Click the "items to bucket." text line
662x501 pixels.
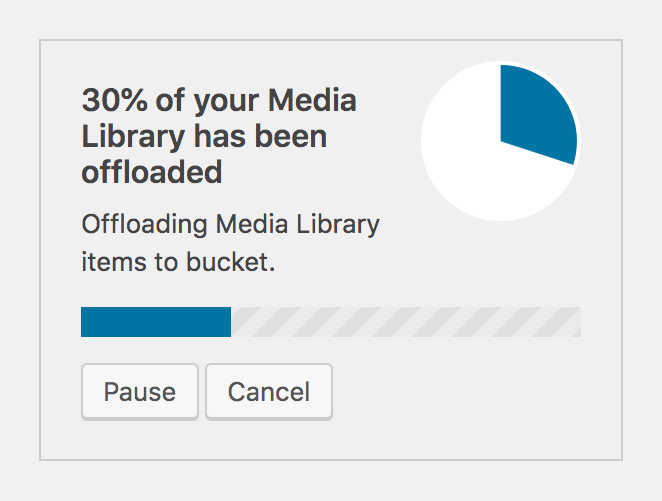(177, 263)
